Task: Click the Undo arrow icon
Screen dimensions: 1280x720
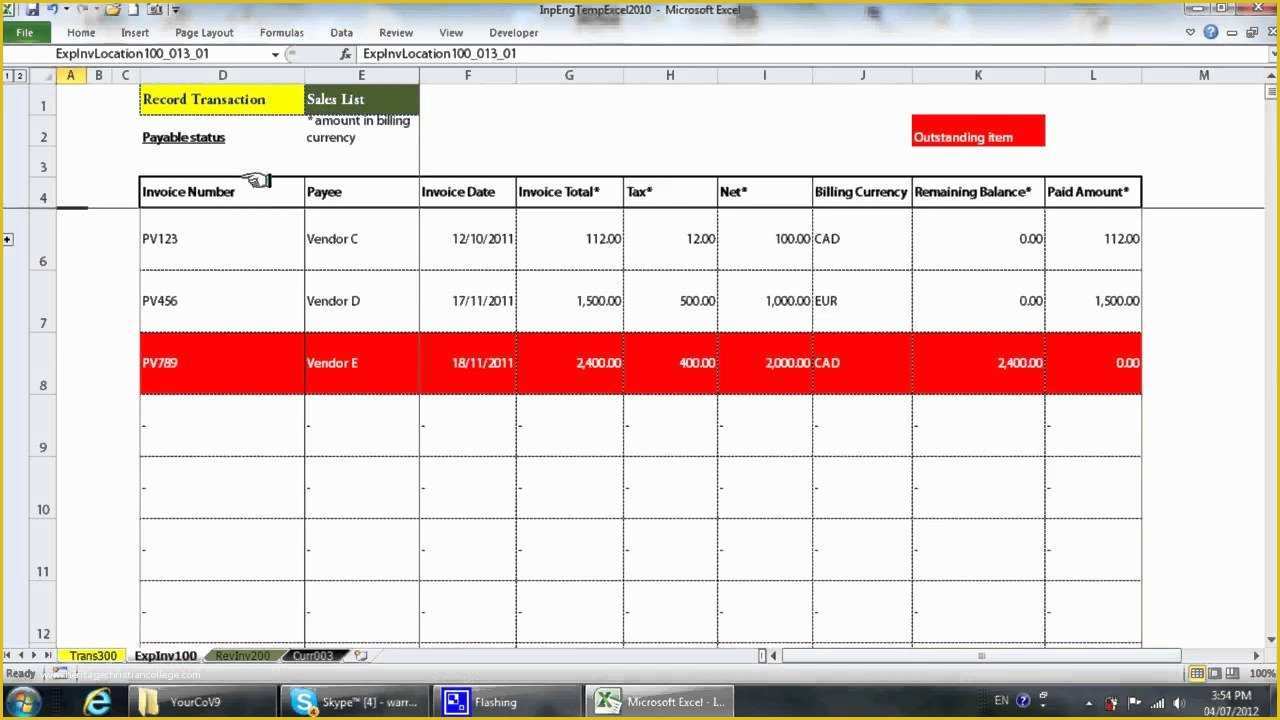Action: tap(52, 10)
